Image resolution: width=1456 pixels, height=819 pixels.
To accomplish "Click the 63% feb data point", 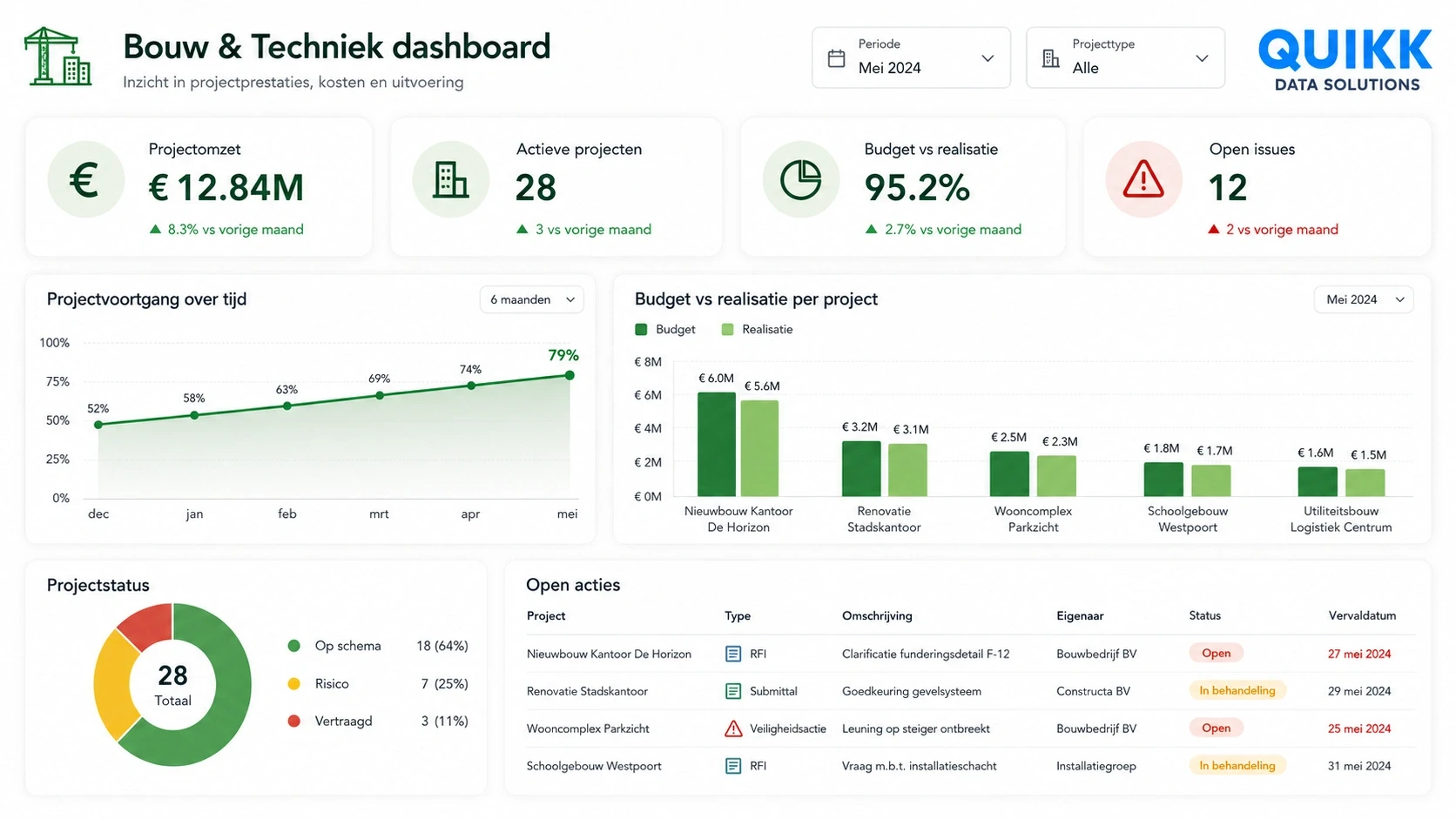I will tap(287, 406).
